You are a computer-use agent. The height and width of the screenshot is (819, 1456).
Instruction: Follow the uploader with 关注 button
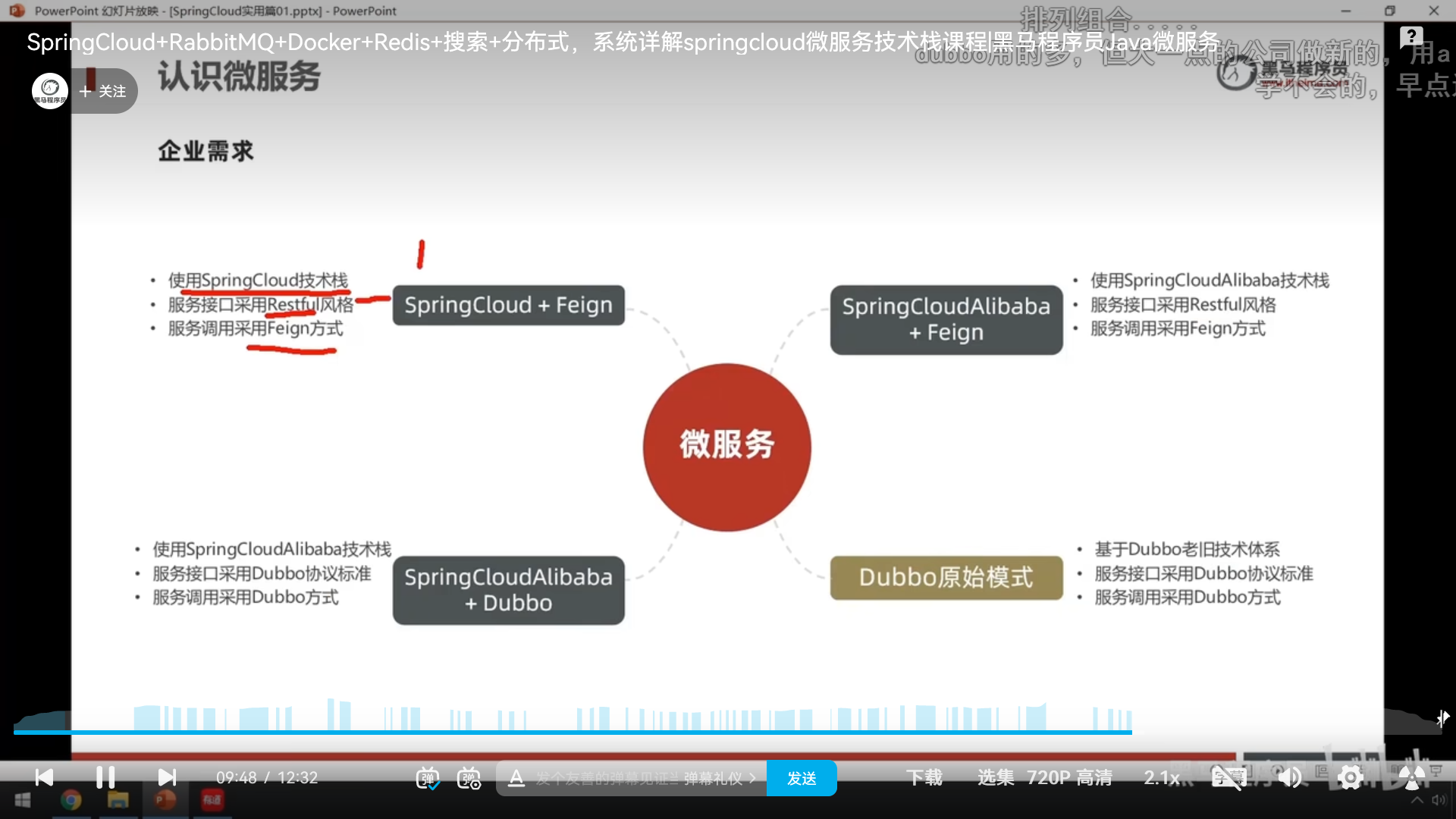tap(103, 91)
